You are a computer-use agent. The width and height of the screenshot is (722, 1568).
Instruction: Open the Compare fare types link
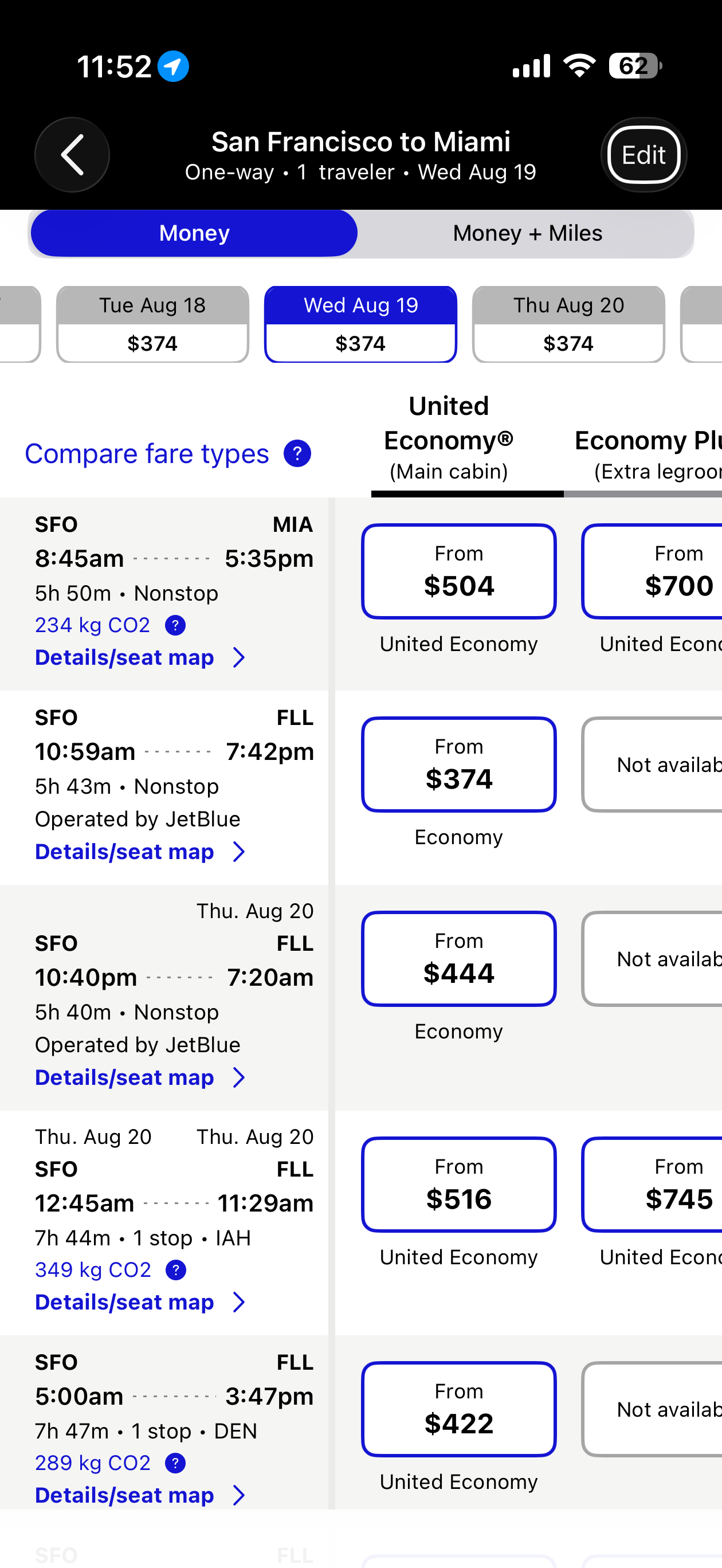147,454
